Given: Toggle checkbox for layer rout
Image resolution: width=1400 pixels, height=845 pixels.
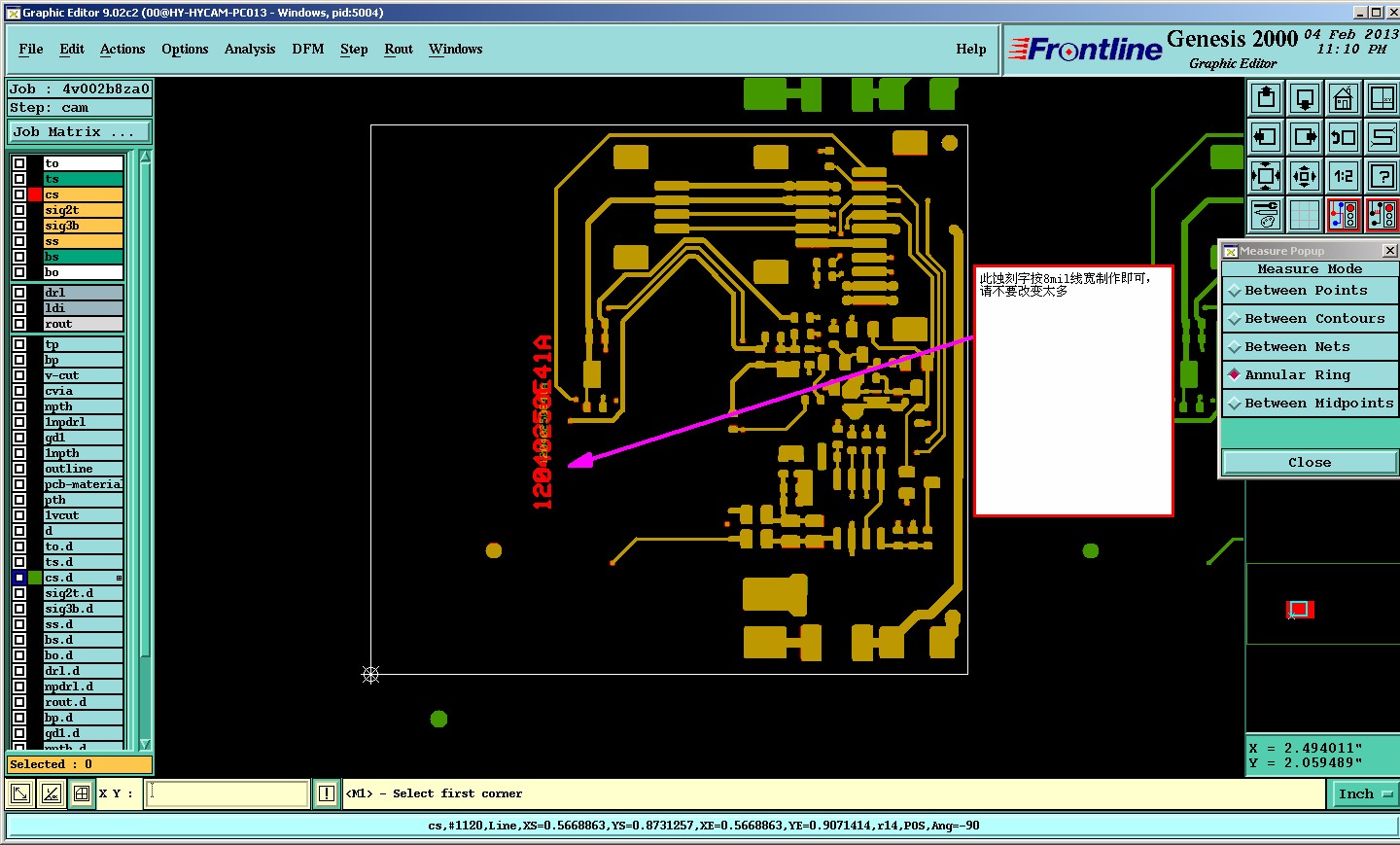Looking at the screenshot, I should (19, 324).
